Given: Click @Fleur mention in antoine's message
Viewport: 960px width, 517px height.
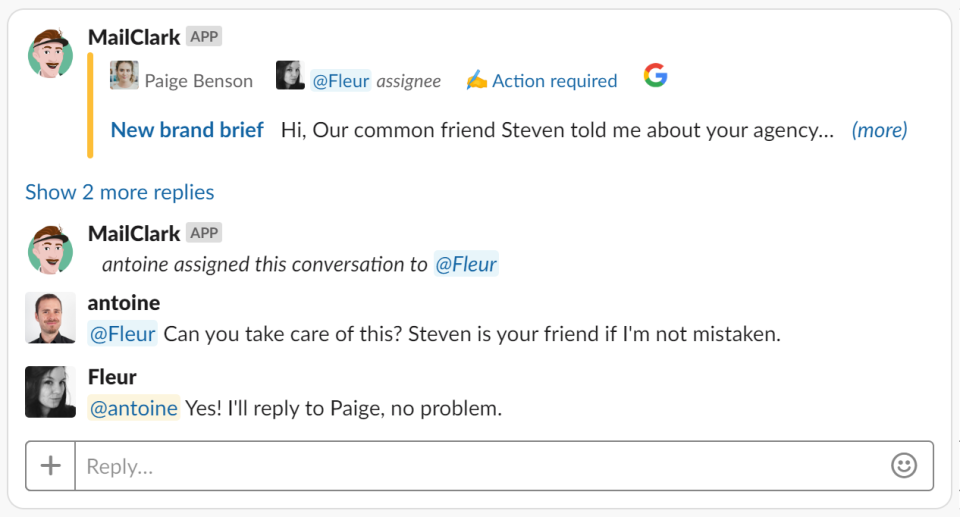Looking at the screenshot, I should [x=123, y=334].
